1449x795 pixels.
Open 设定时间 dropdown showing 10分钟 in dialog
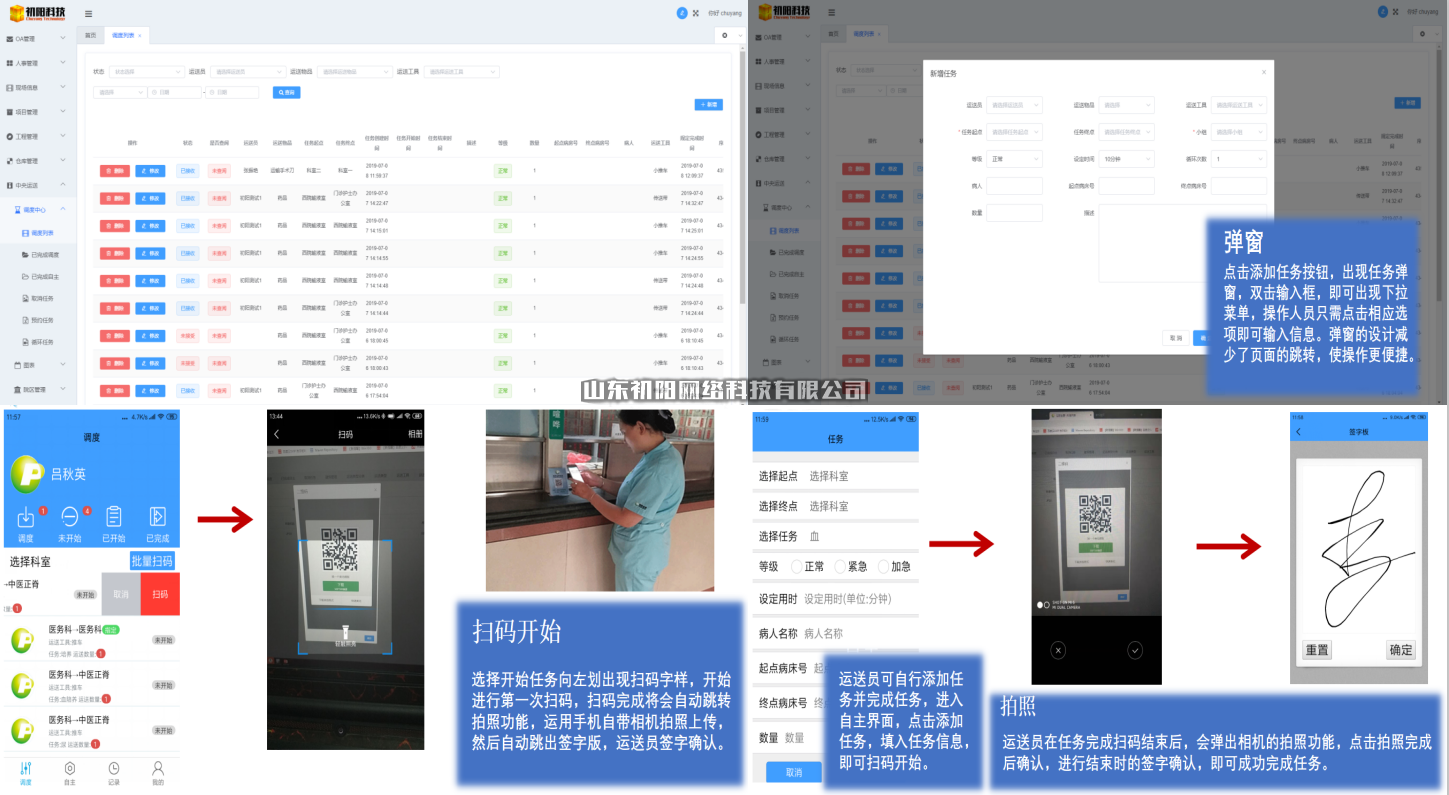click(x=1126, y=159)
